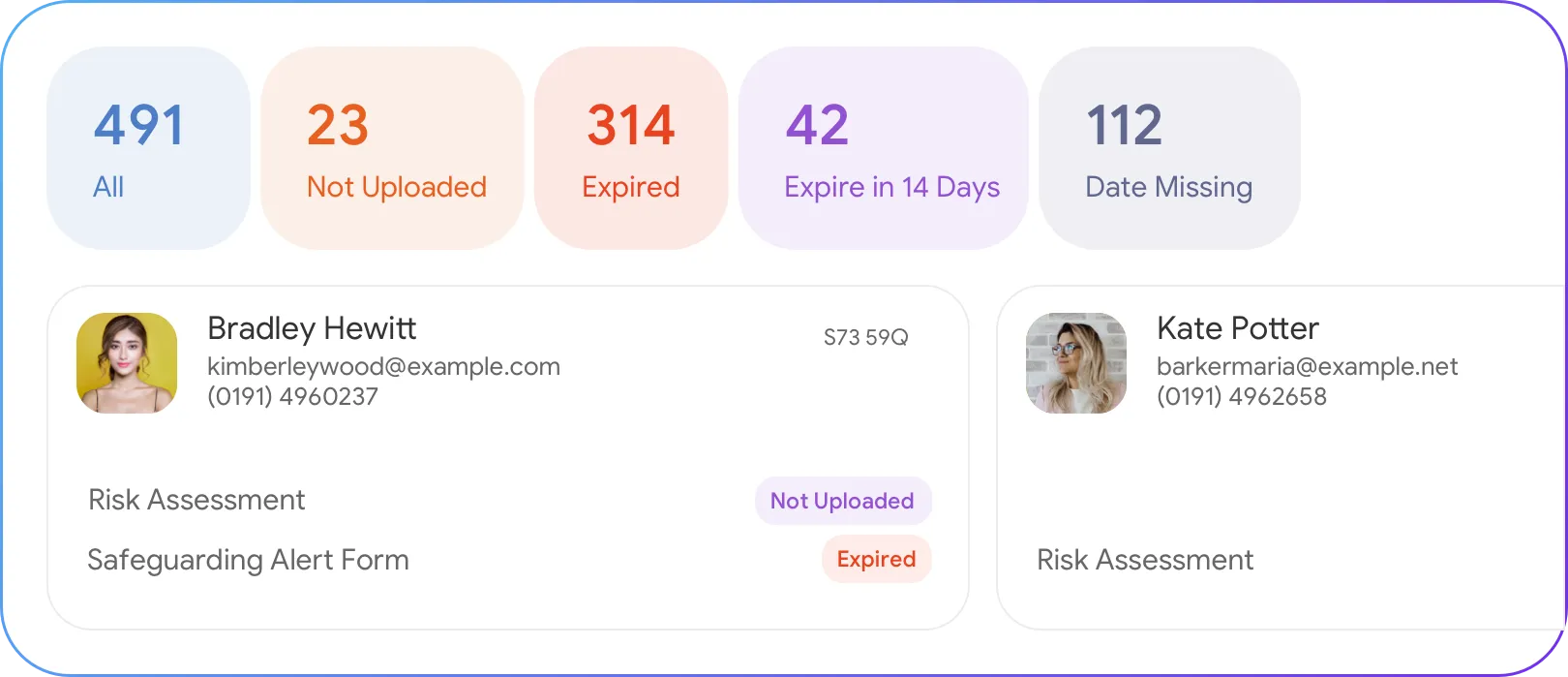Click the red Expired status badge
The height and width of the screenshot is (677, 1568).
click(876, 560)
